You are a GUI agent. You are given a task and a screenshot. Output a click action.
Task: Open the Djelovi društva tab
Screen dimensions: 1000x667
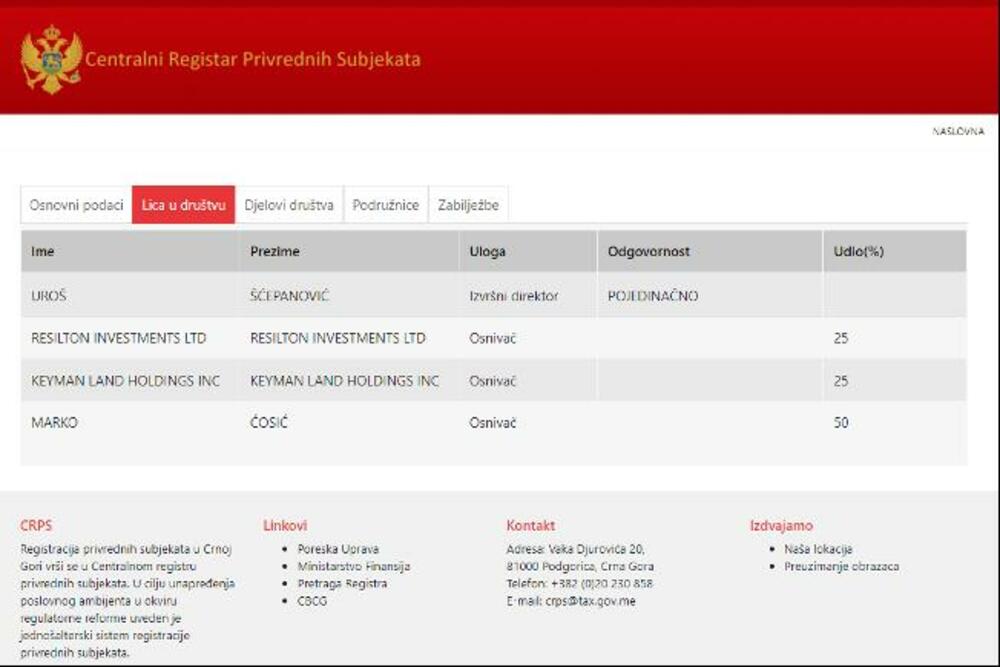[289, 205]
